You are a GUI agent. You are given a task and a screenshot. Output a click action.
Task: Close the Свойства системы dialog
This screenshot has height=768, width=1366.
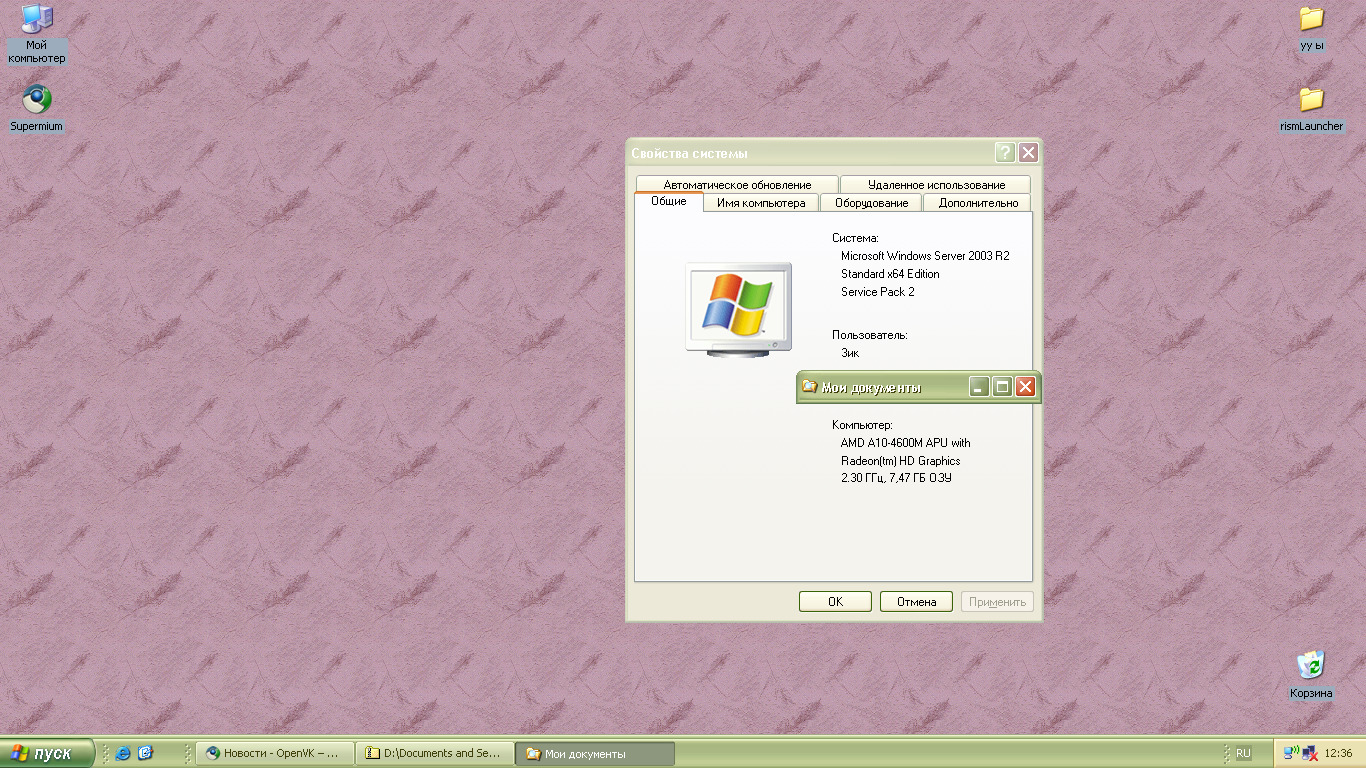[x=1028, y=153]
